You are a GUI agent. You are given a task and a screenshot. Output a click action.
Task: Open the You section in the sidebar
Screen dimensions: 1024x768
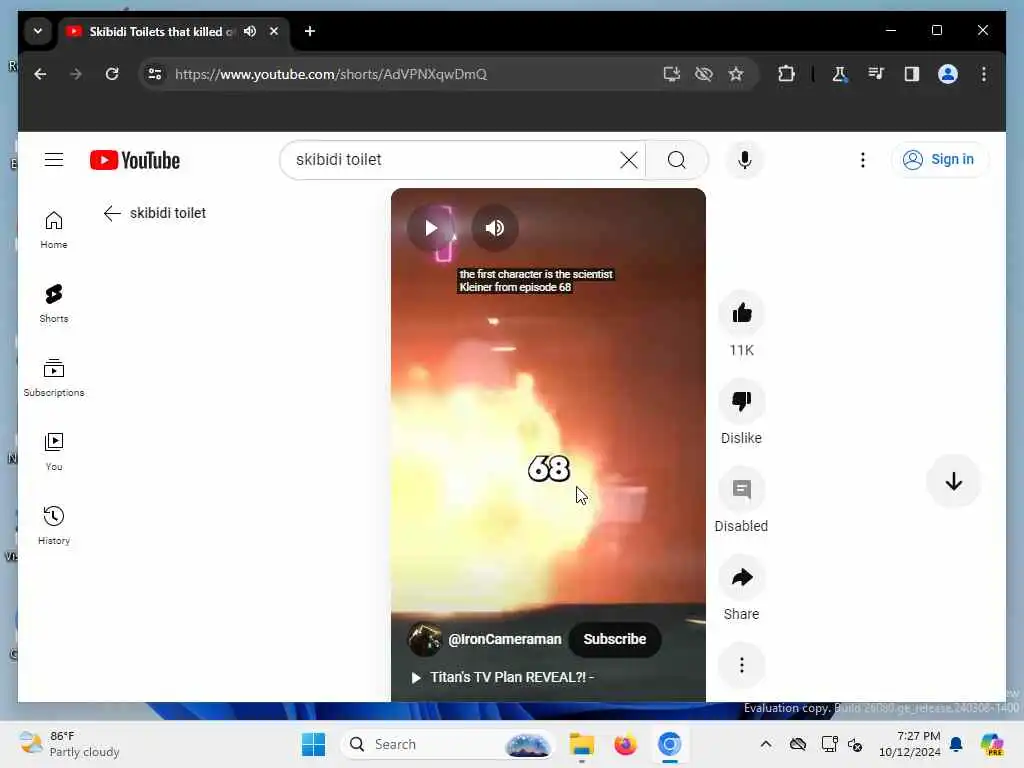pos(54,452)
